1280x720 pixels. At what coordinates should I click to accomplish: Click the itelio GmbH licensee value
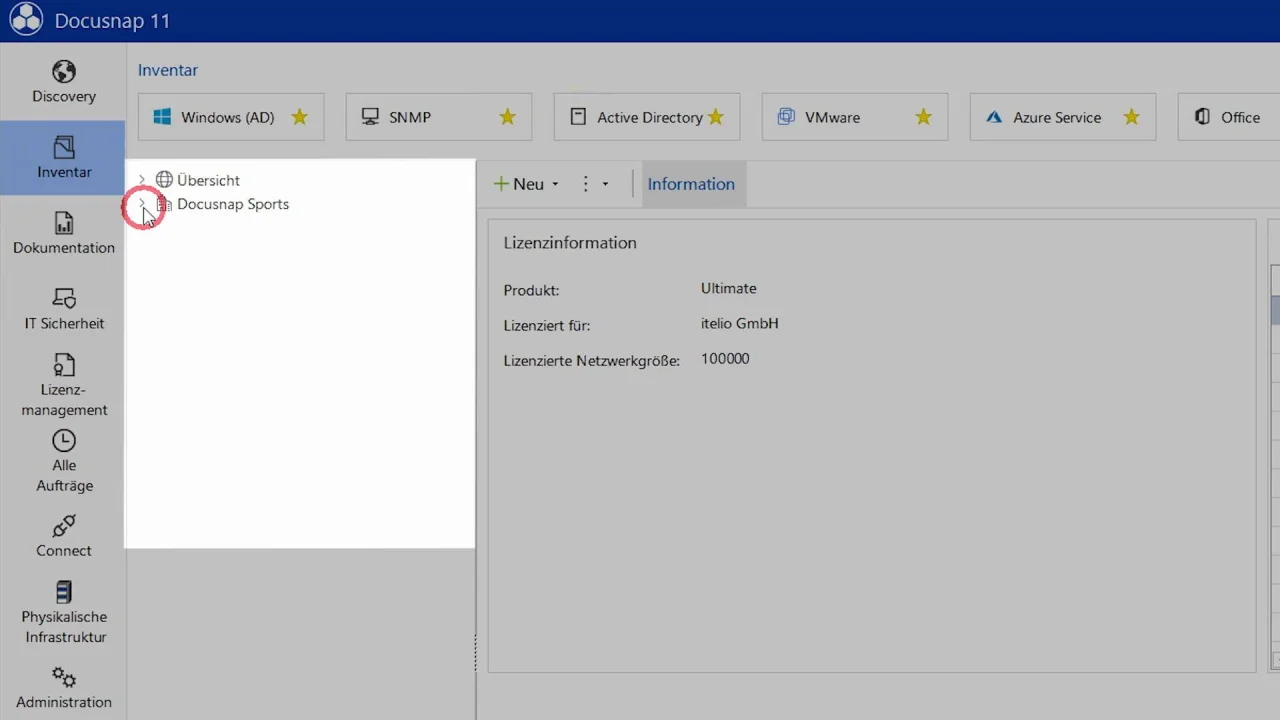(x=740, y=323)
